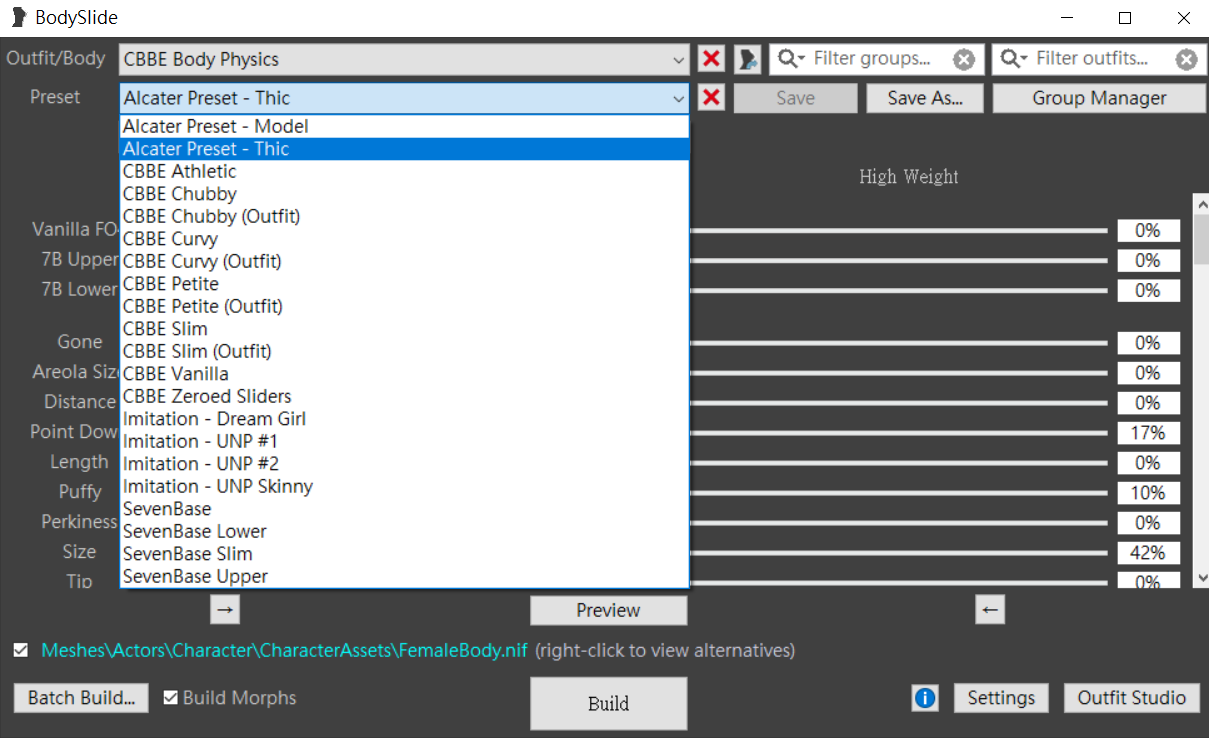Screen dimensions: 1209x738
Task: Click the slider list scrollbar down arrow
Action: tap(1201, 578)
